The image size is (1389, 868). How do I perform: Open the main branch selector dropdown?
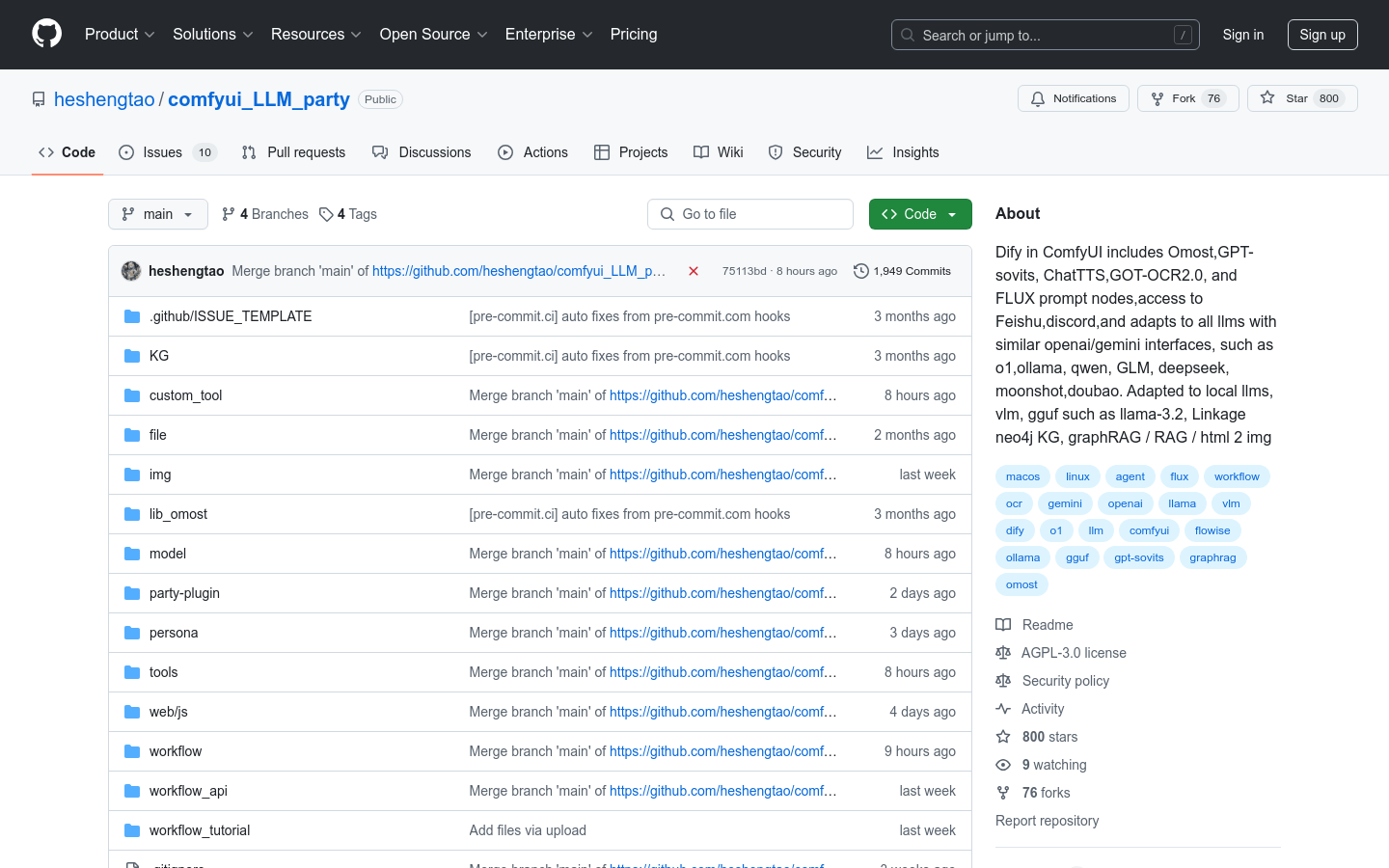158,214
